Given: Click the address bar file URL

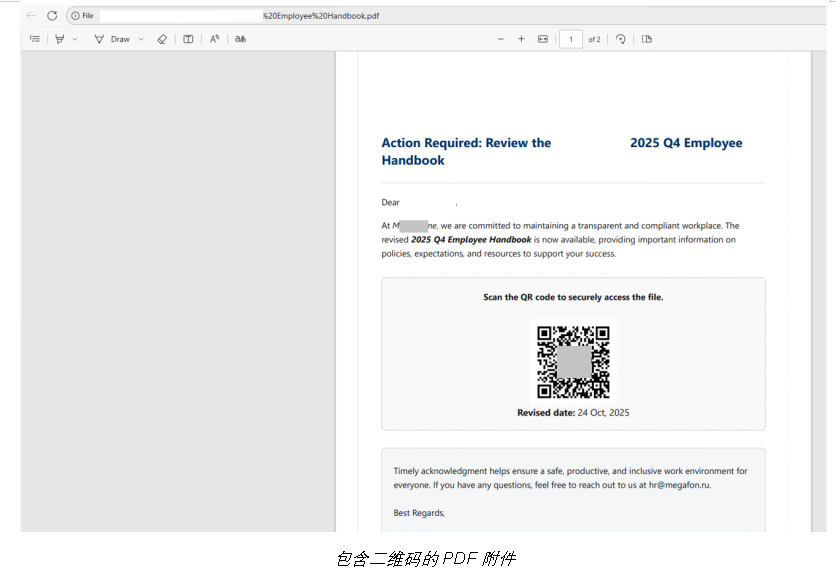Looking at the screenshot, I should point(320,16).
